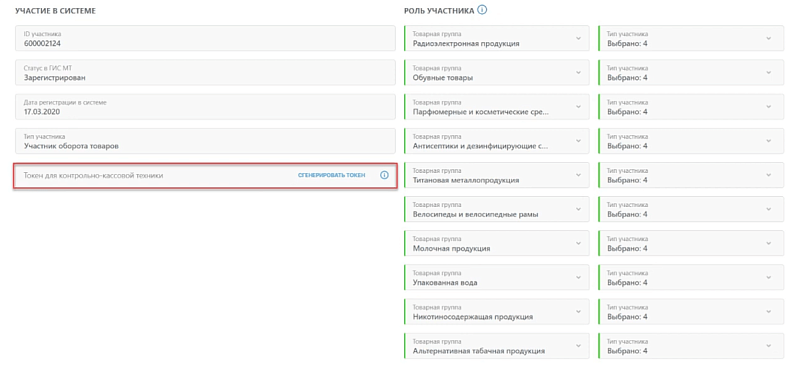
Task: Click the Роль участника heading text
Action: (x=439, y=10)
